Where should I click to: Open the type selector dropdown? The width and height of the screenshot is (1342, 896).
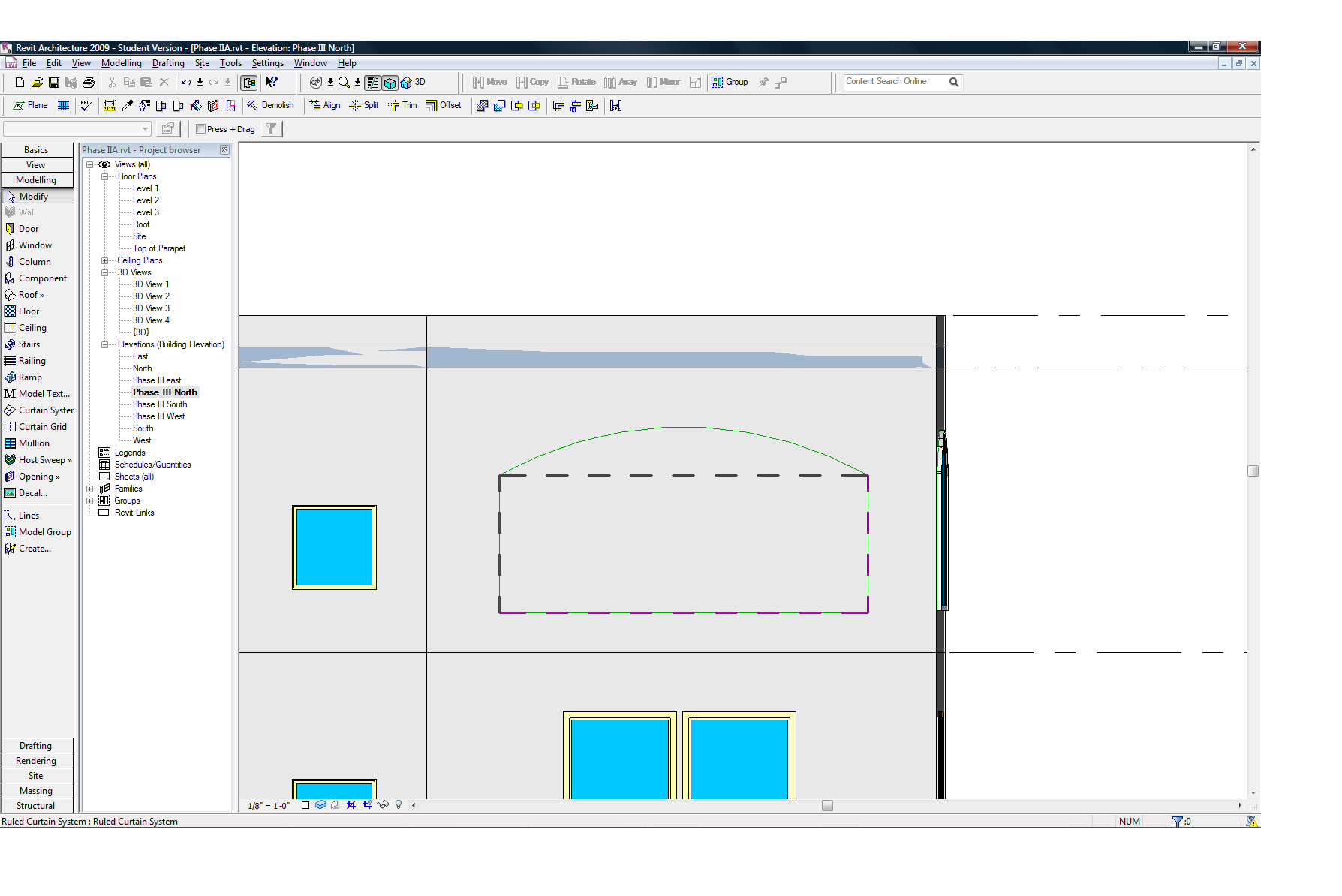146,129
